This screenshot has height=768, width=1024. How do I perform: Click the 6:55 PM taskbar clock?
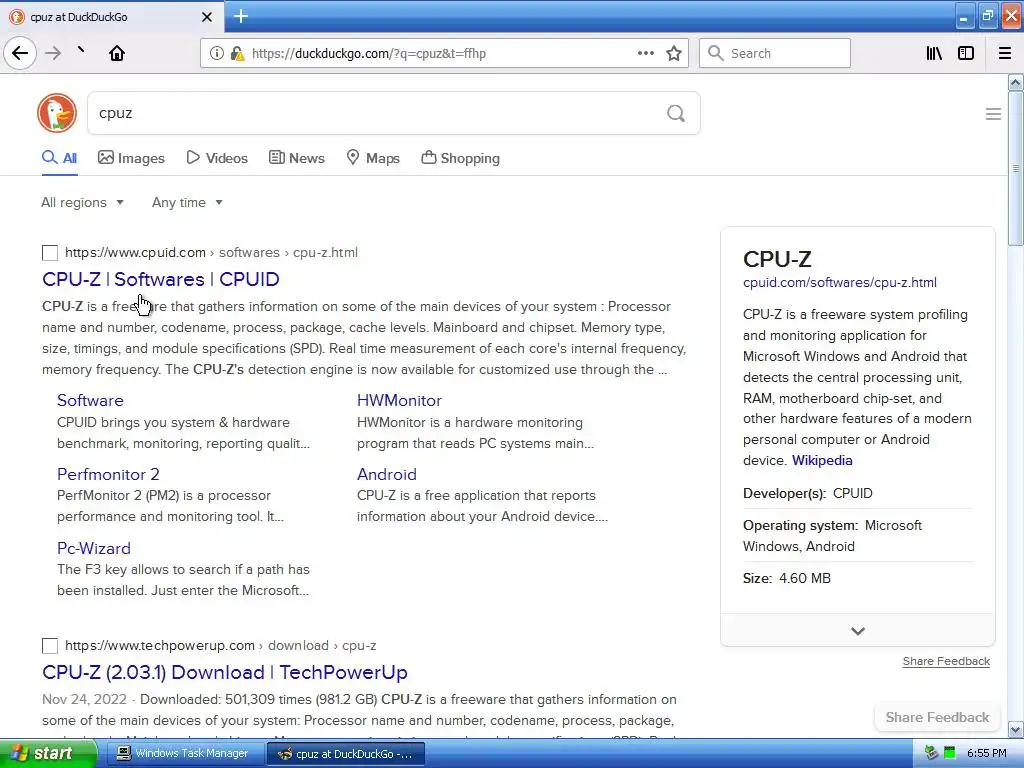coord(987,753)
